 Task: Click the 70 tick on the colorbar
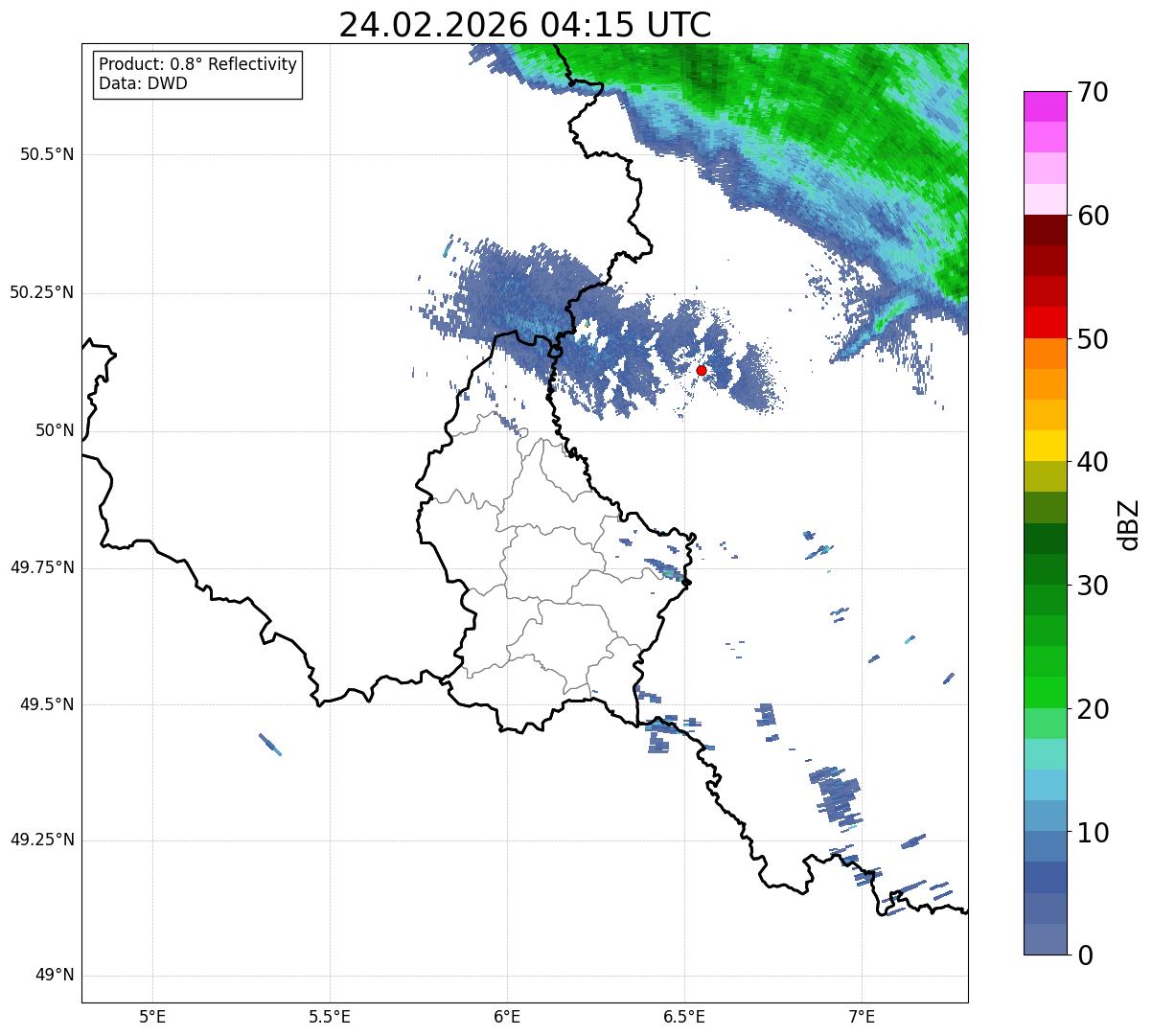point(1093,92)
